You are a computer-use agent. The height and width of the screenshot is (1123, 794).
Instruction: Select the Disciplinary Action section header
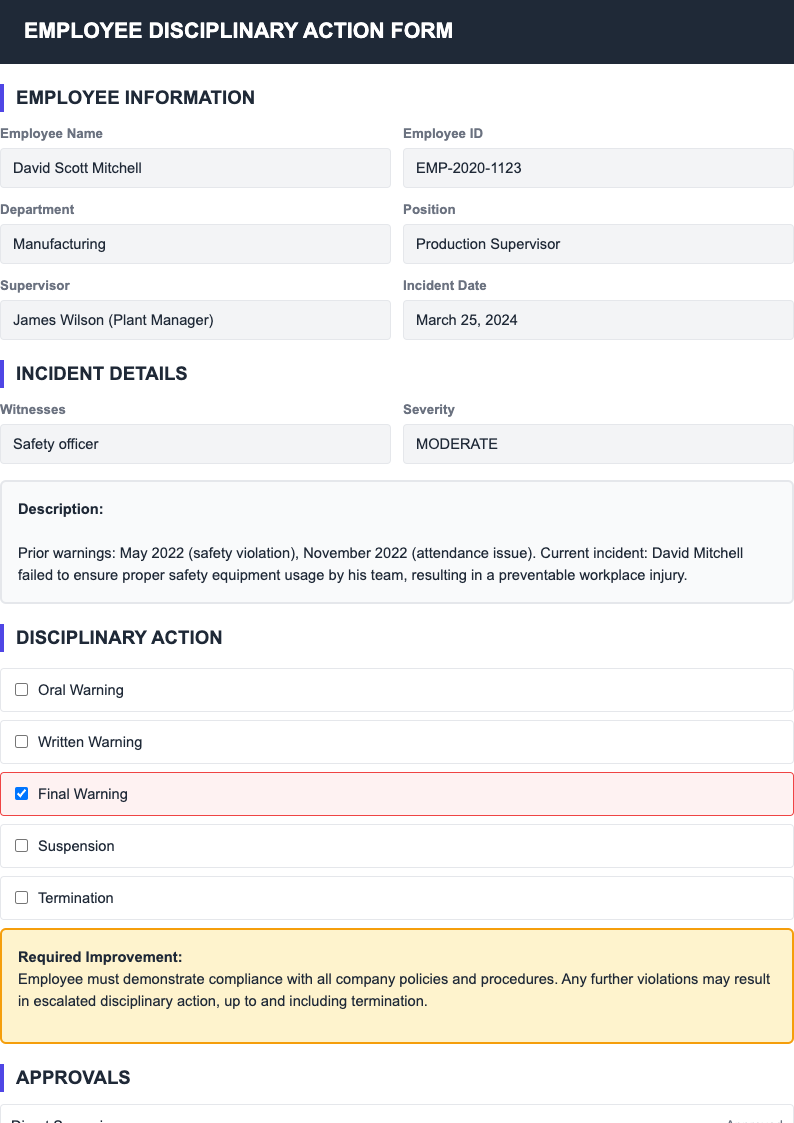click(117, 637)
